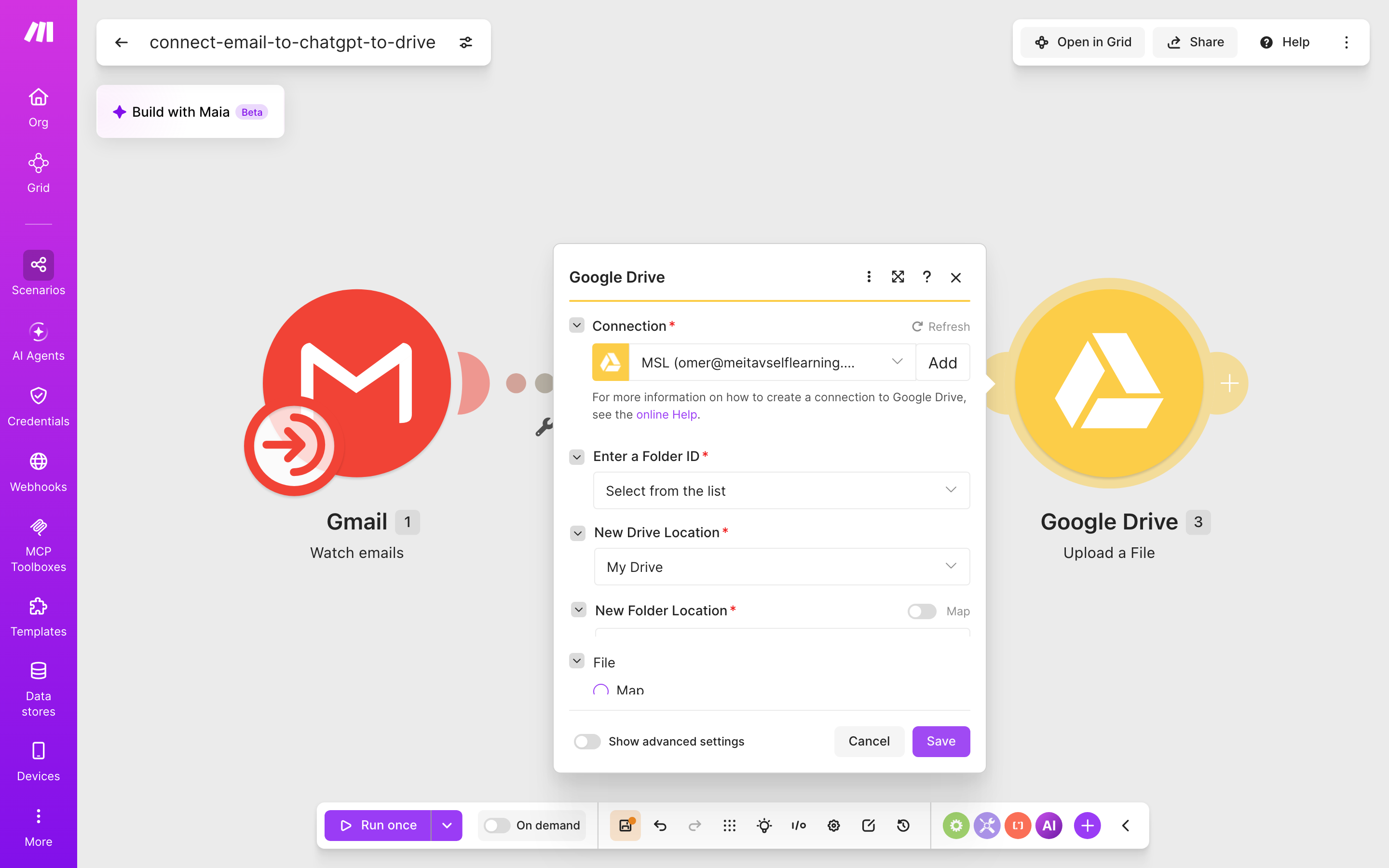Add another module after Google Drive
Screen dimensions: 1389x868
(1229, 383)
